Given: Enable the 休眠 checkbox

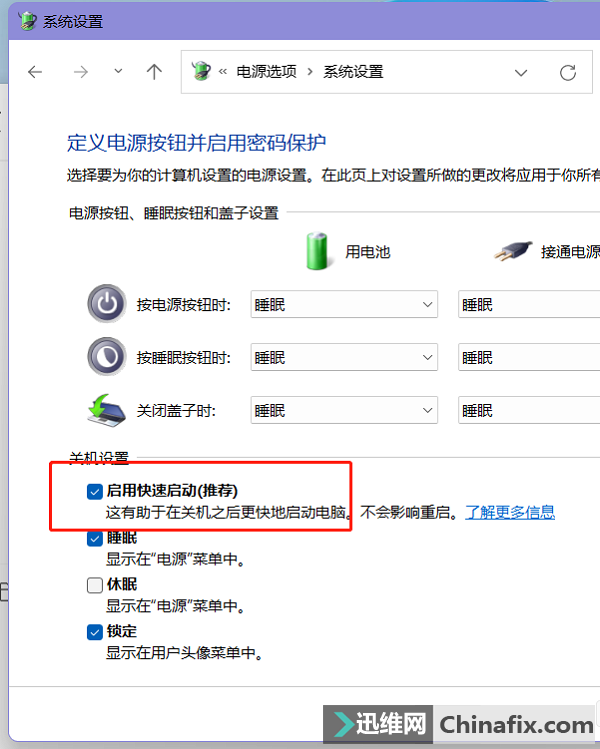Looking at the screenshot, I should tap(95, 585).
